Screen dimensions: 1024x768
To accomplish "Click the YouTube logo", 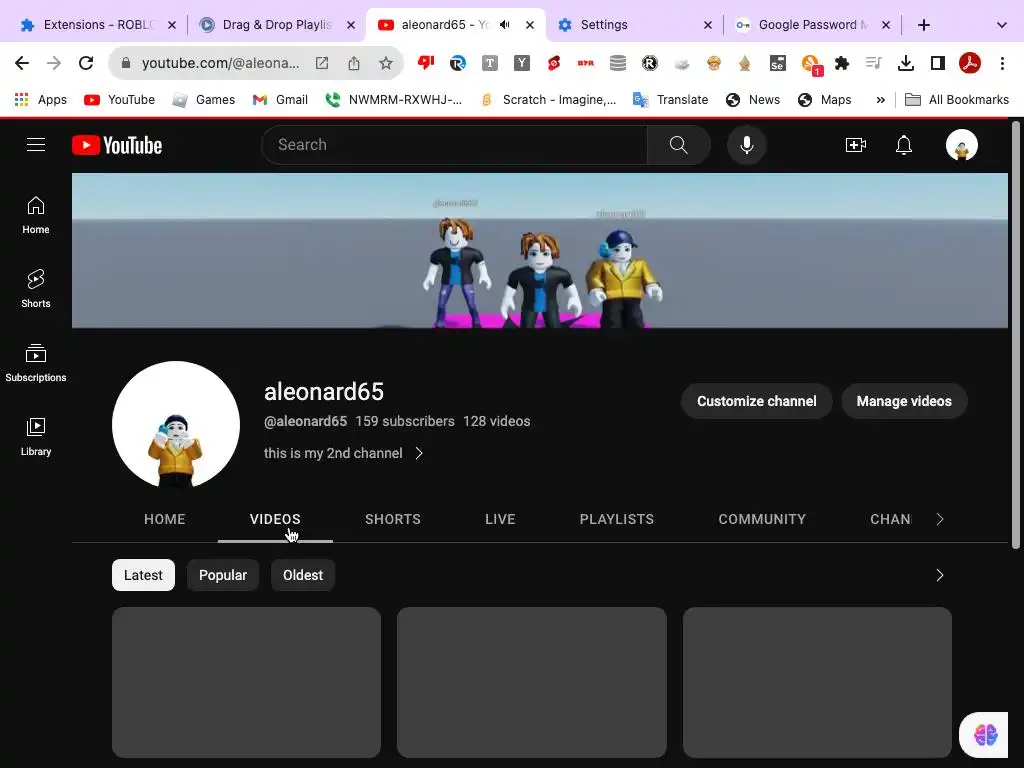I will coord(117,145).
